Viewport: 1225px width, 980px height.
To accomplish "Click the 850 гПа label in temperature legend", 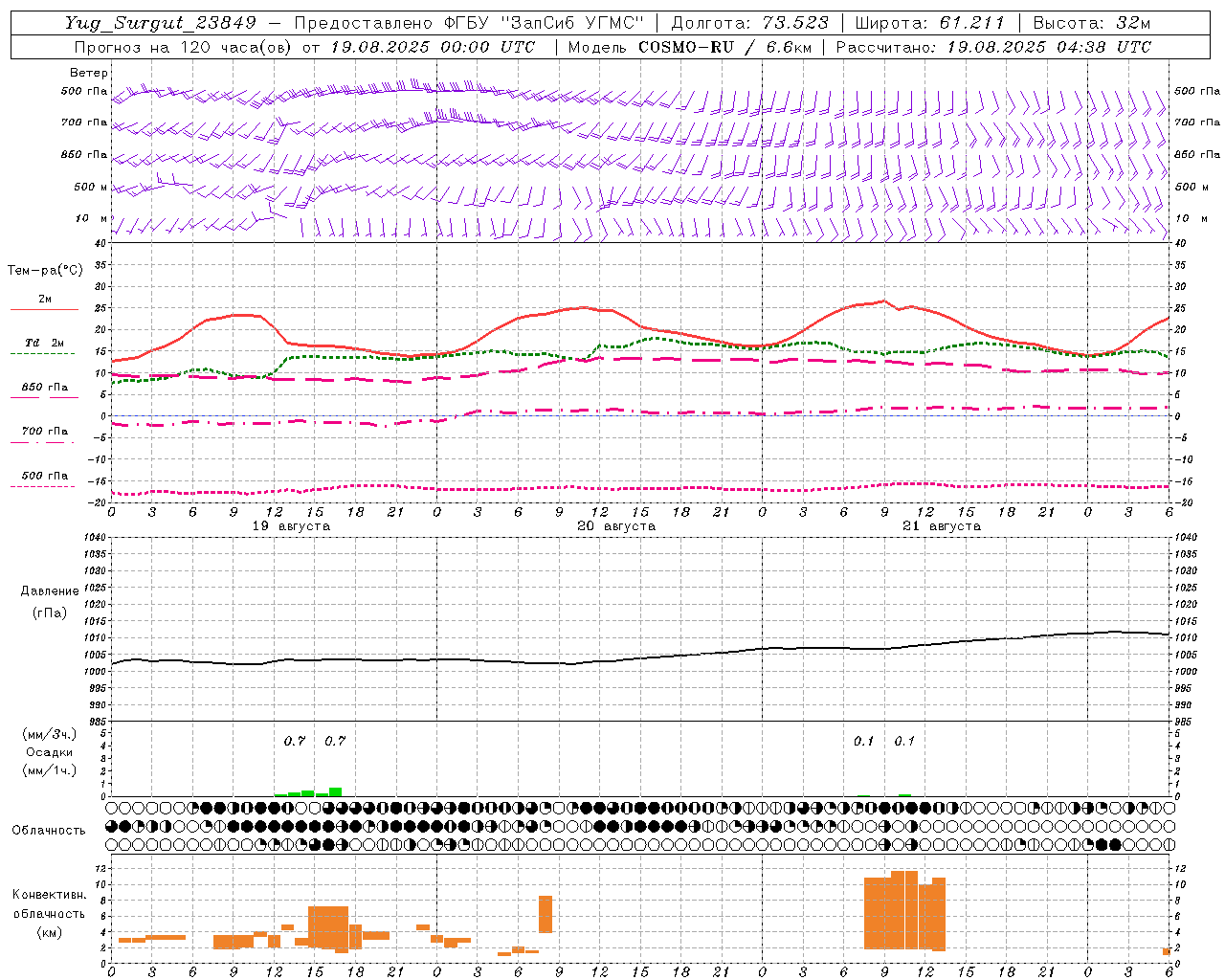I will (44, 388).
